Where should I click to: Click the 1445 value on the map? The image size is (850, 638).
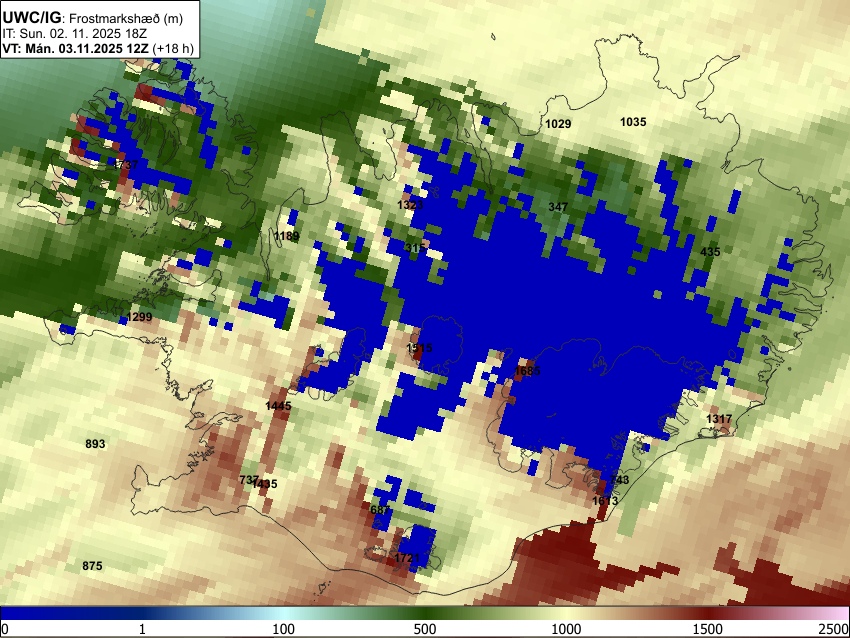[x=279, y=406]
